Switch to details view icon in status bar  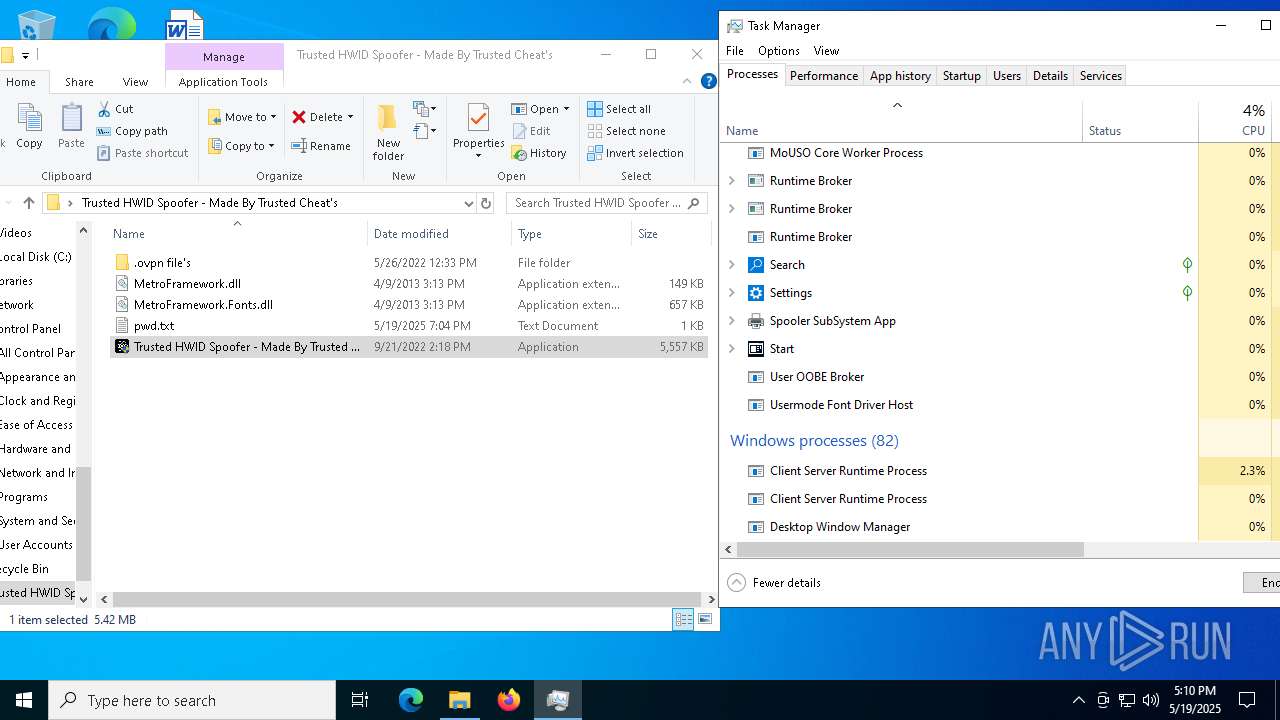[683, 619]
